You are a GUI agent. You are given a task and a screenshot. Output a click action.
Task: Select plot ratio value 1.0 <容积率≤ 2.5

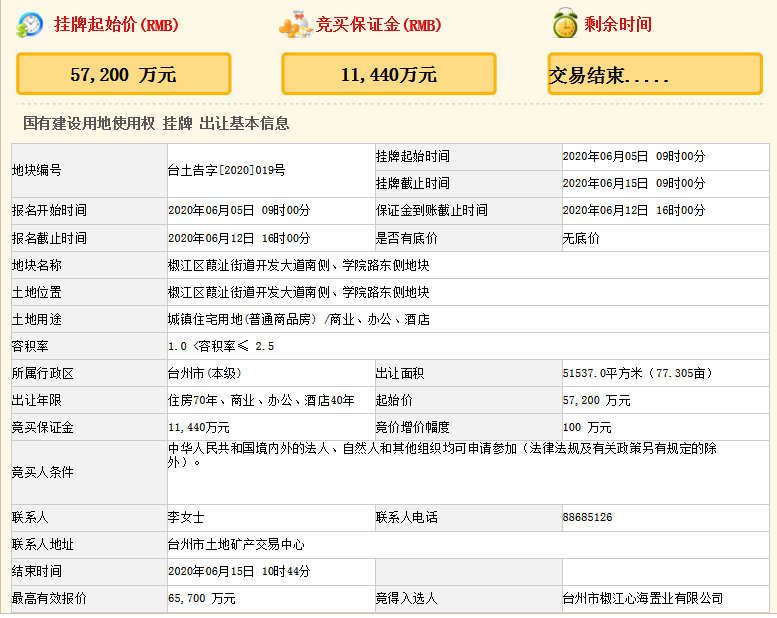click(221, 346)
